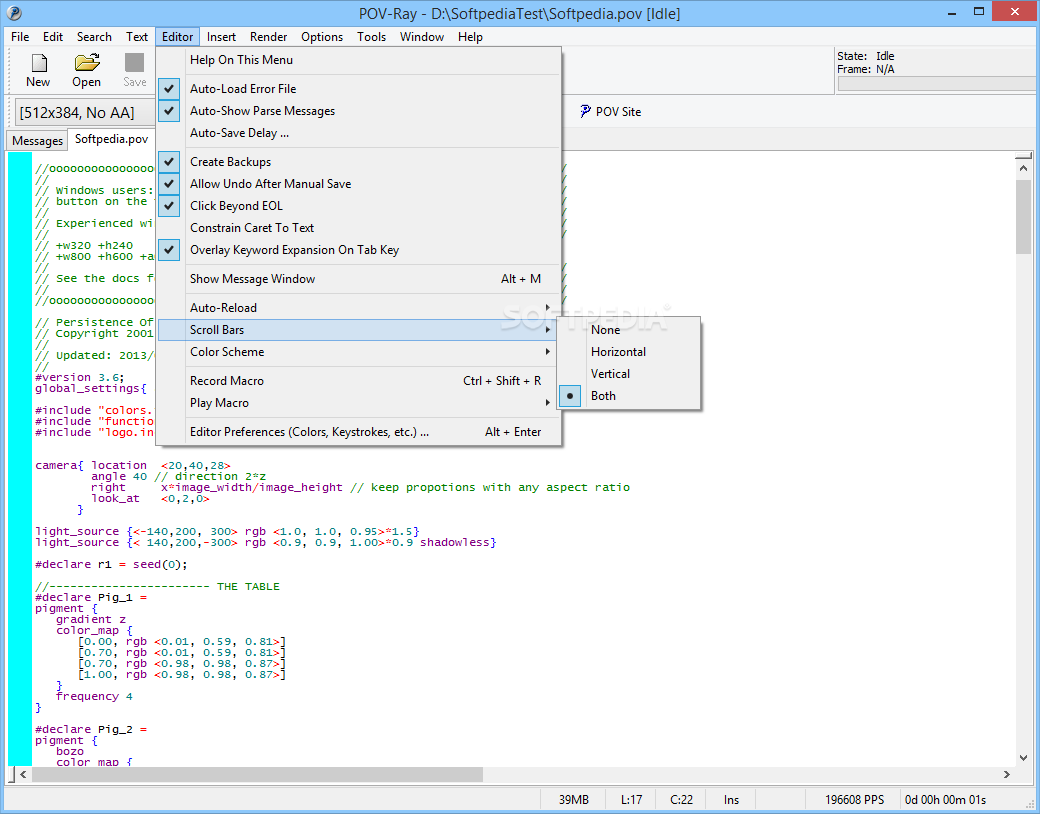Toggle Auto-Show Parse Messages option

169,111
